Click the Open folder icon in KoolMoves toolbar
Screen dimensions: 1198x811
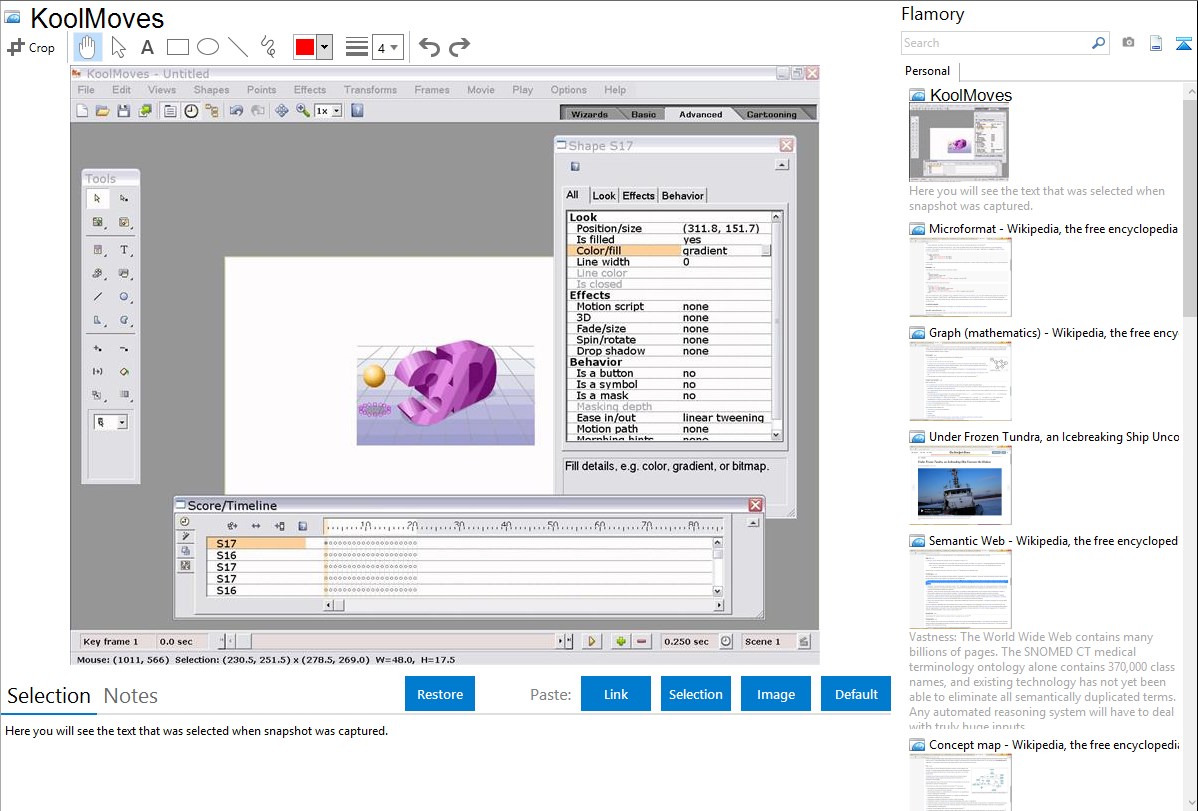[x=102, y=111]
